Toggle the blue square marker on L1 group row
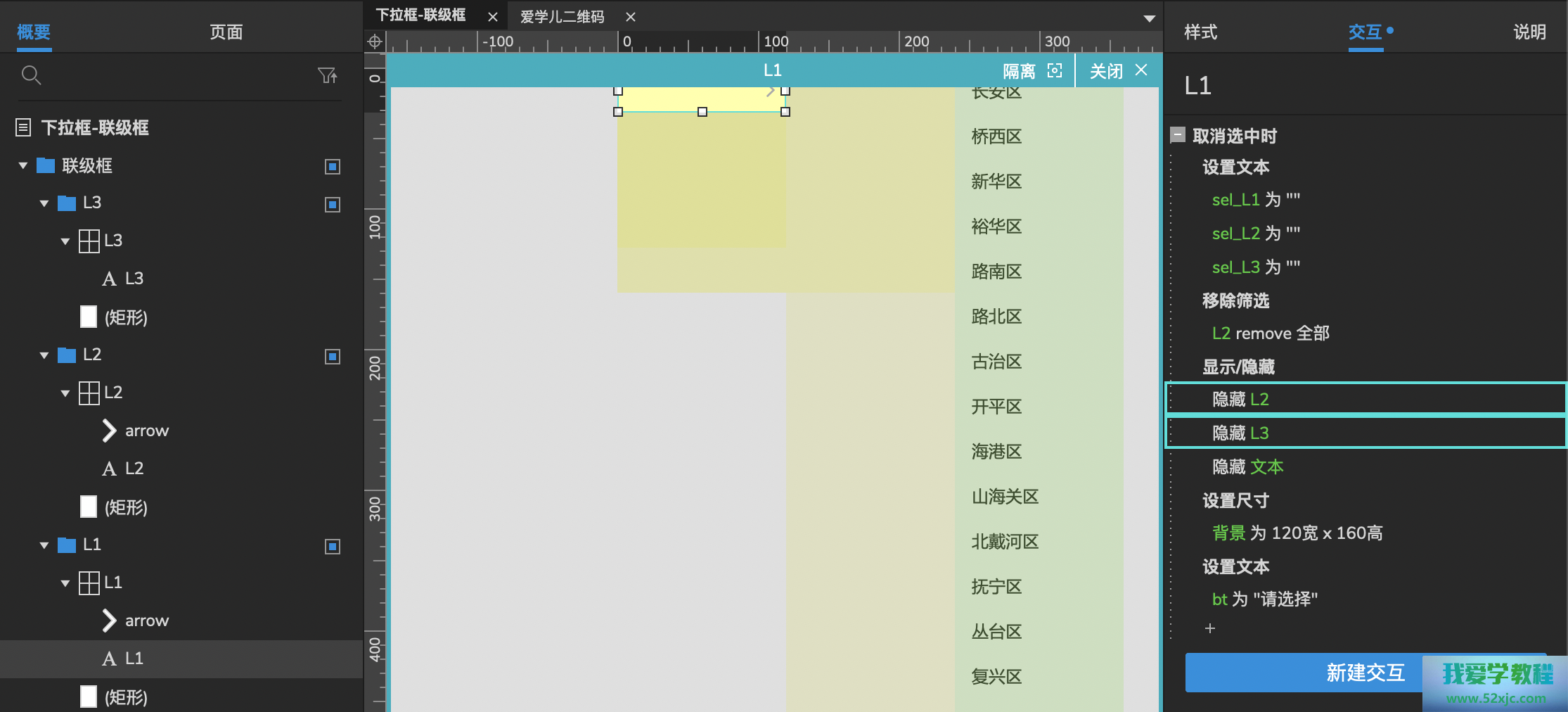 tap(333, 547)
